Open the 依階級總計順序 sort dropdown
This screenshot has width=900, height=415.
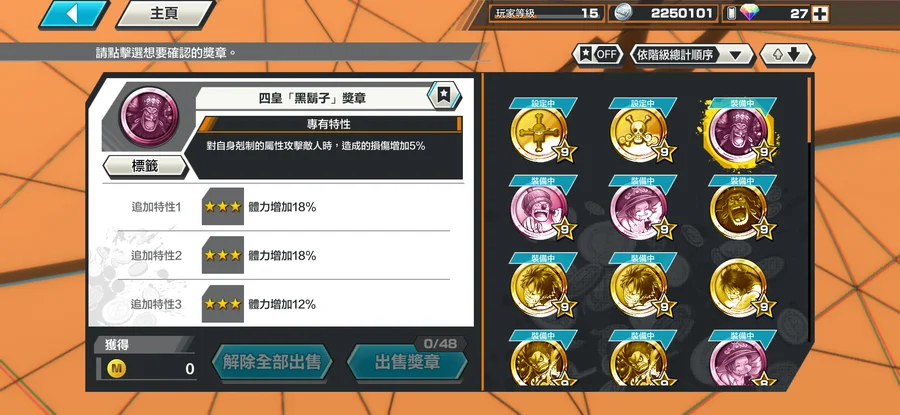point(692,55)
